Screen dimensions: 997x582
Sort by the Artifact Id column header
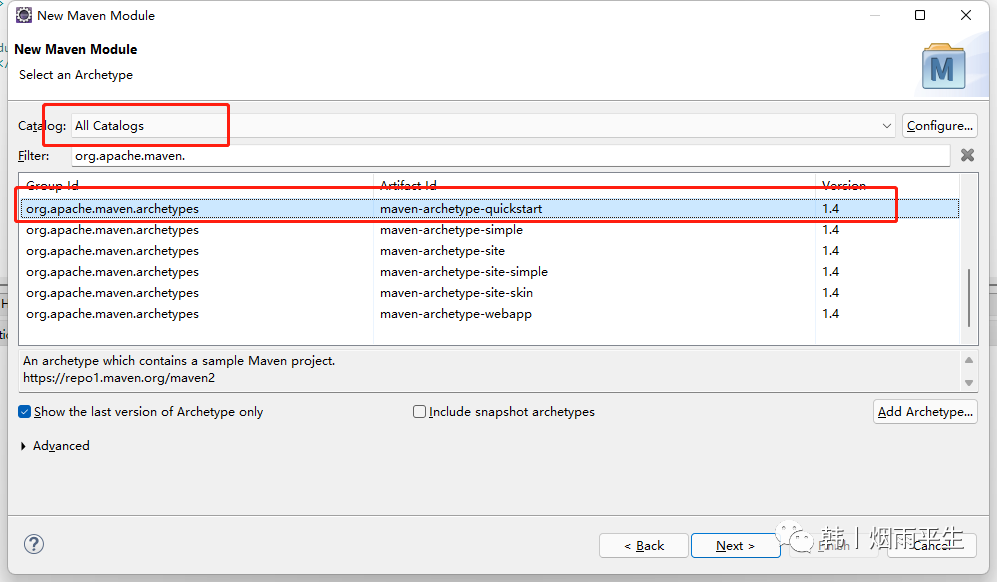(x=595, y=185)
